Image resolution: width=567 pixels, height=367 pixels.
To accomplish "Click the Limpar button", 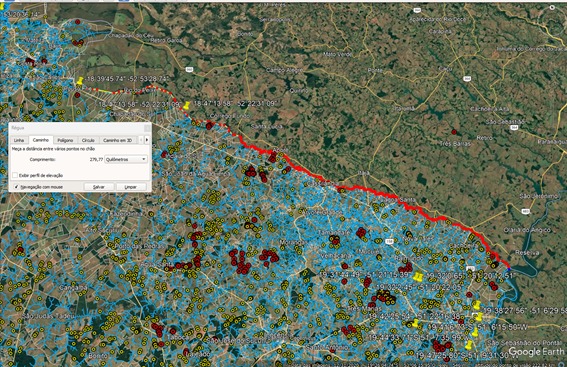I will coord(131,187).
